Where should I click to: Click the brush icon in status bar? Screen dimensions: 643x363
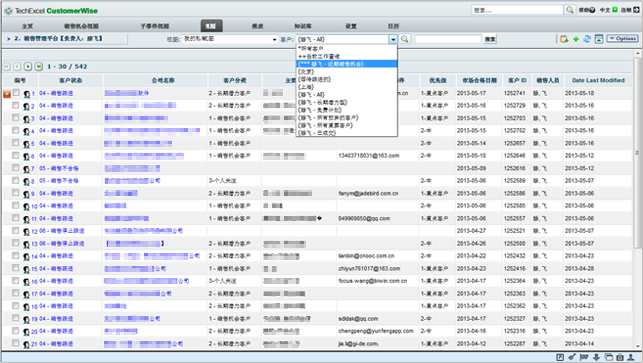[572, 357]
